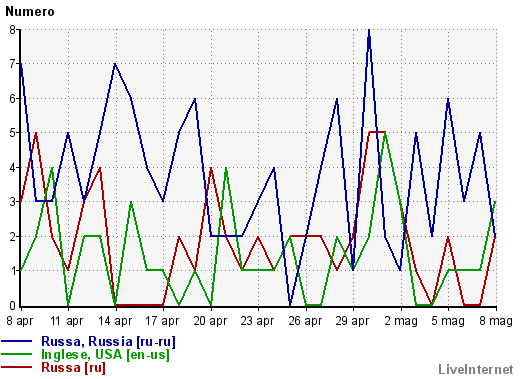
Task: Click the blue Russa, Russia [ru-ru] legend label
Action: pos(108,342)
